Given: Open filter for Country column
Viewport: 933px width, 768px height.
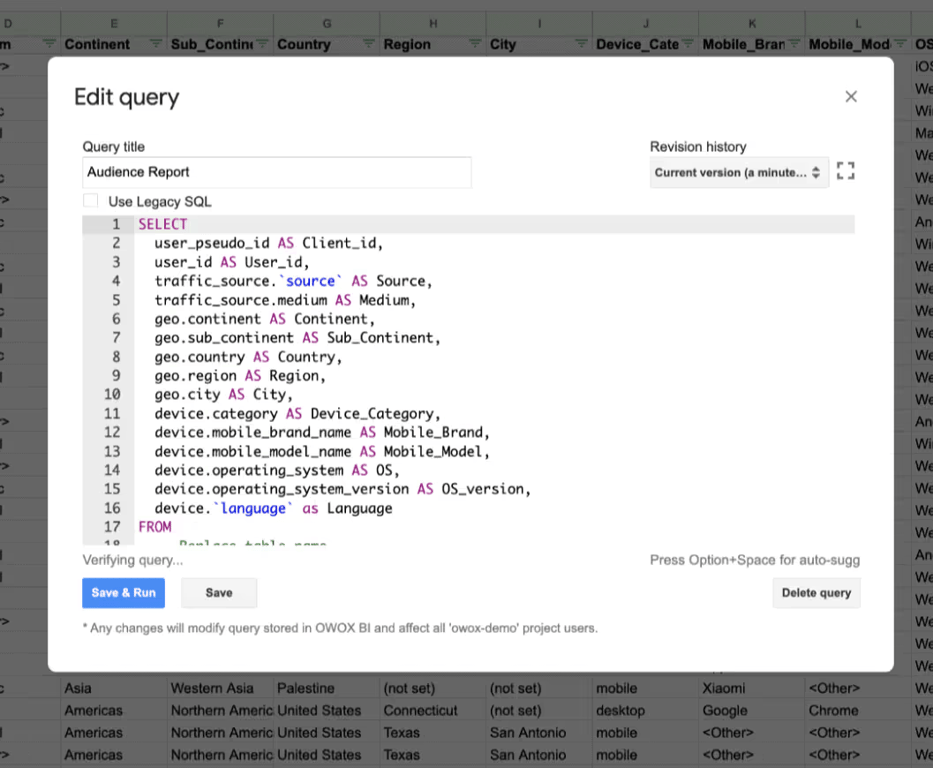Looking at the screenshot, I should (369, 44).
